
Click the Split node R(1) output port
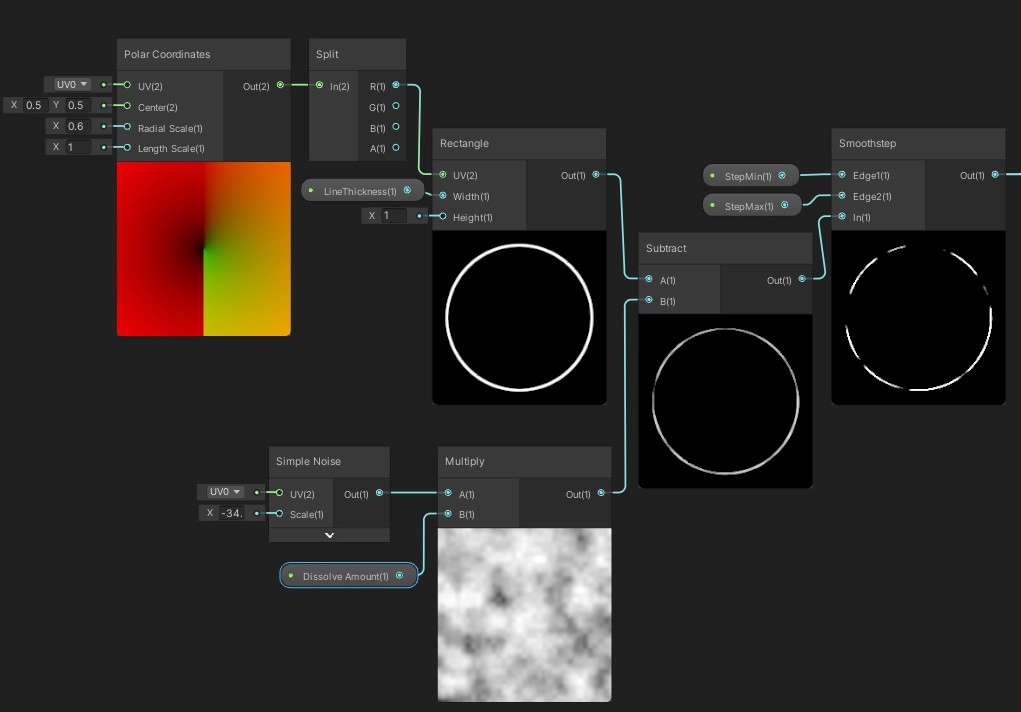tap(396, 86)
